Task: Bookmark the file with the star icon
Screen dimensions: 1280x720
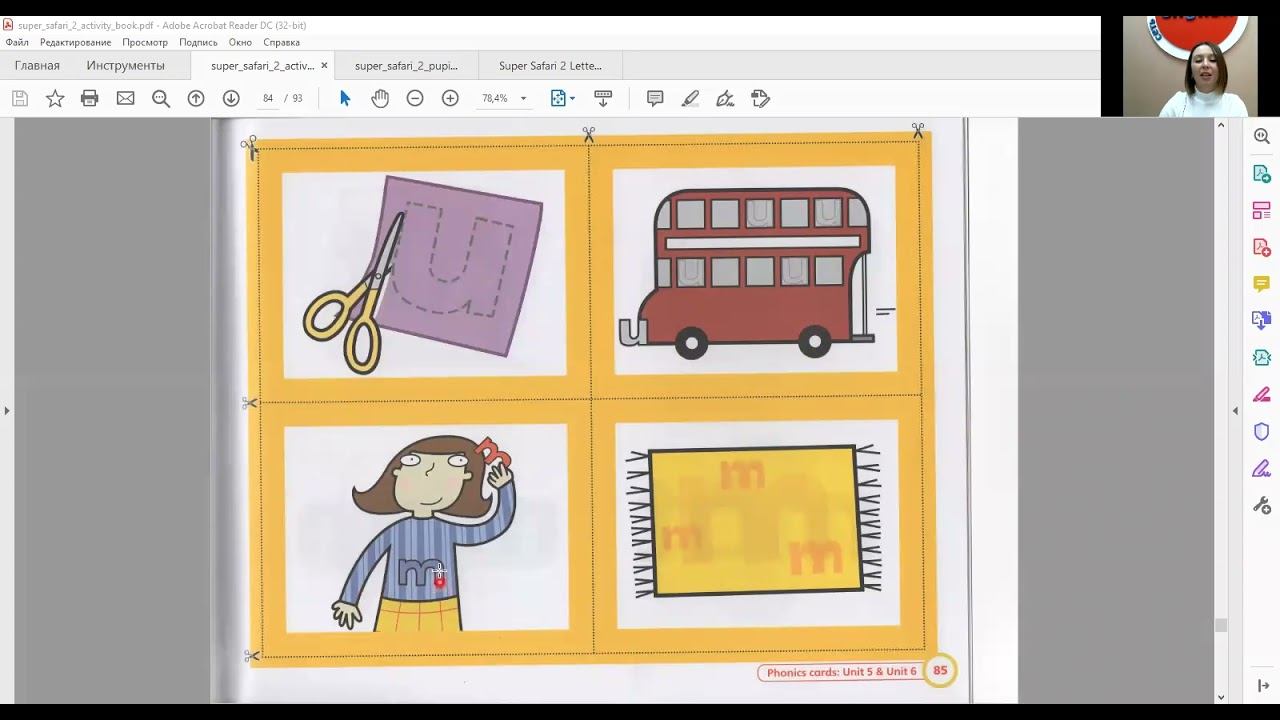Action: pyautogui.click(x=55, y=98)
